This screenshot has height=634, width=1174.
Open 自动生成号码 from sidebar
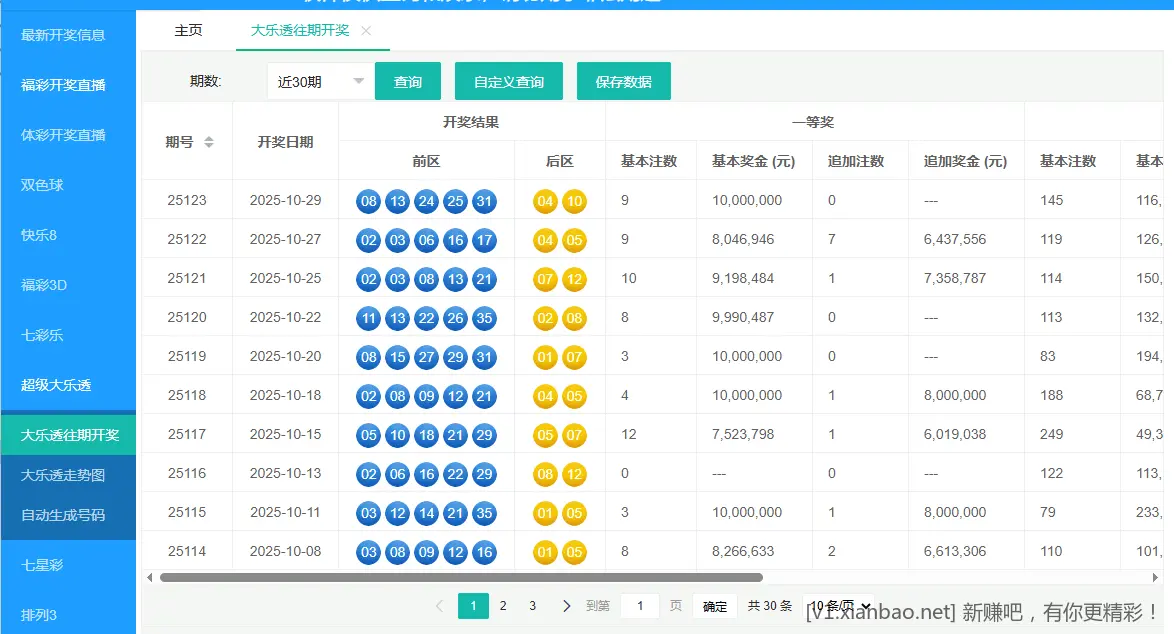point(67,517)
